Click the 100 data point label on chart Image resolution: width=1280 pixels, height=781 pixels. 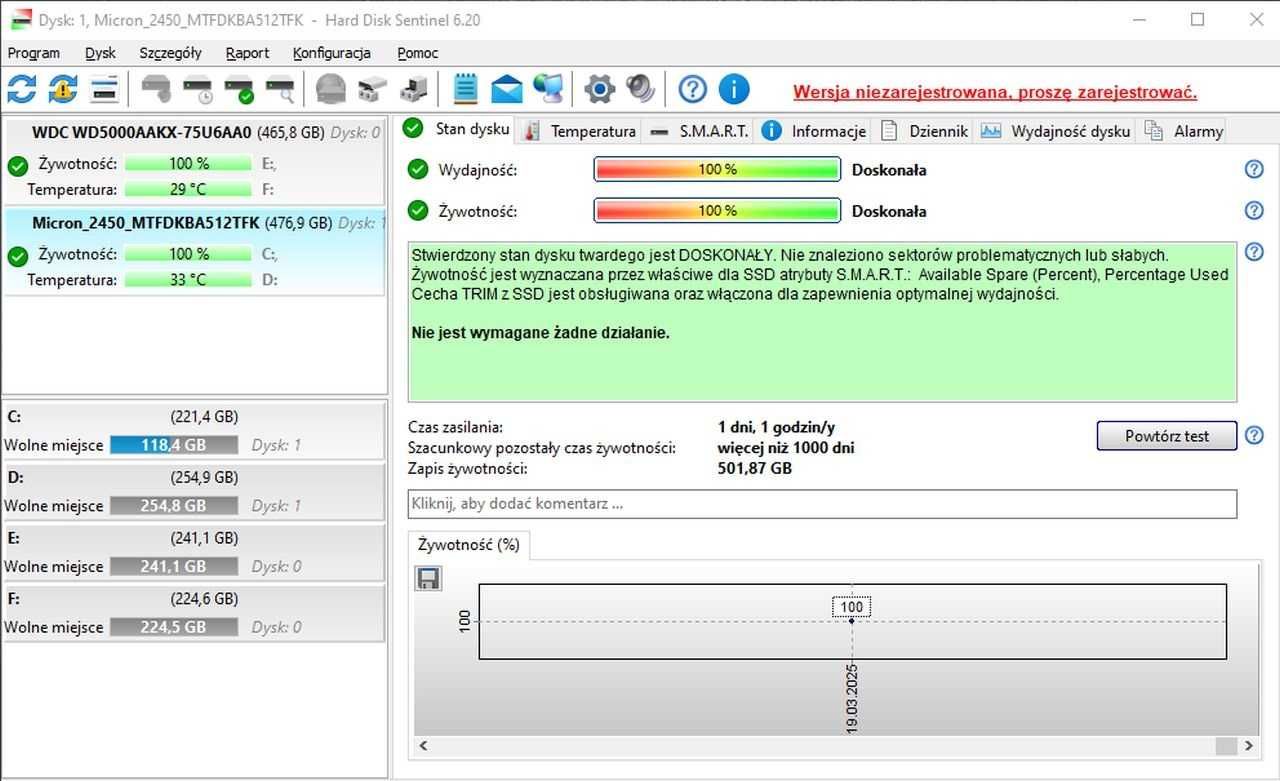click(851, 607)
